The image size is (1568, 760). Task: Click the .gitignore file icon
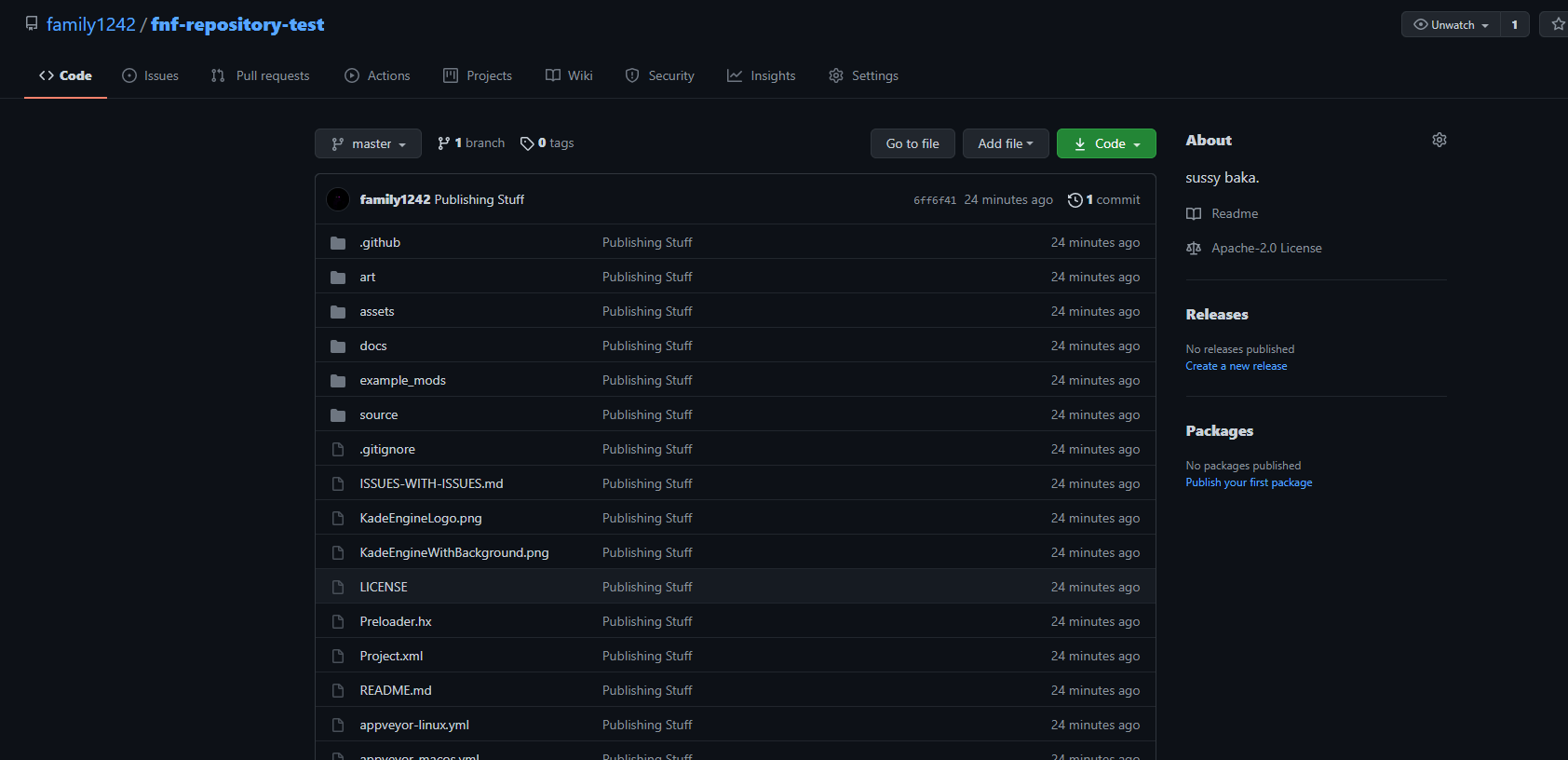(x=338, y=450)
